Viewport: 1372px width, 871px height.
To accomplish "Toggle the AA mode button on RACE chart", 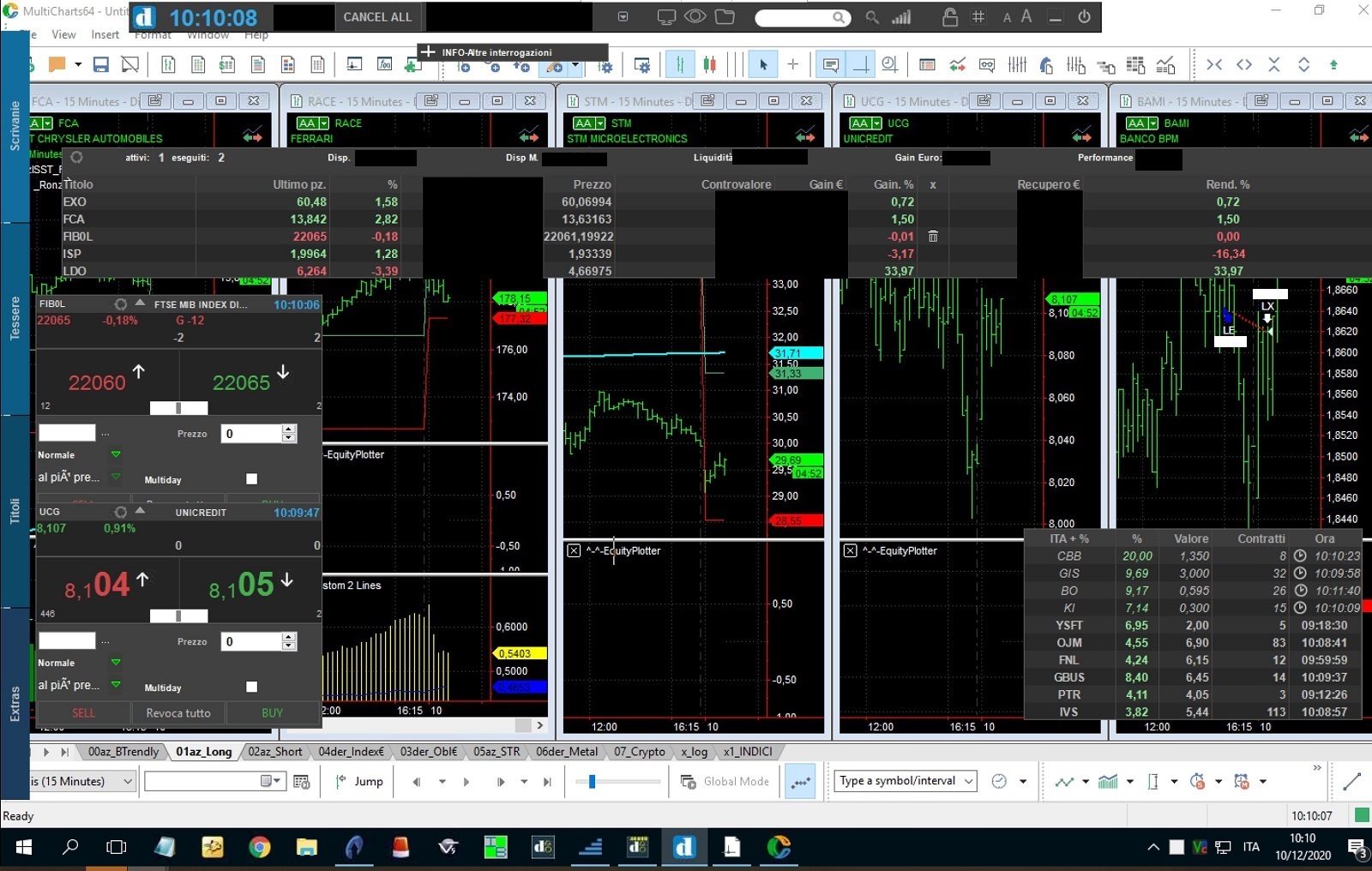I will click(x=312, y=123).
